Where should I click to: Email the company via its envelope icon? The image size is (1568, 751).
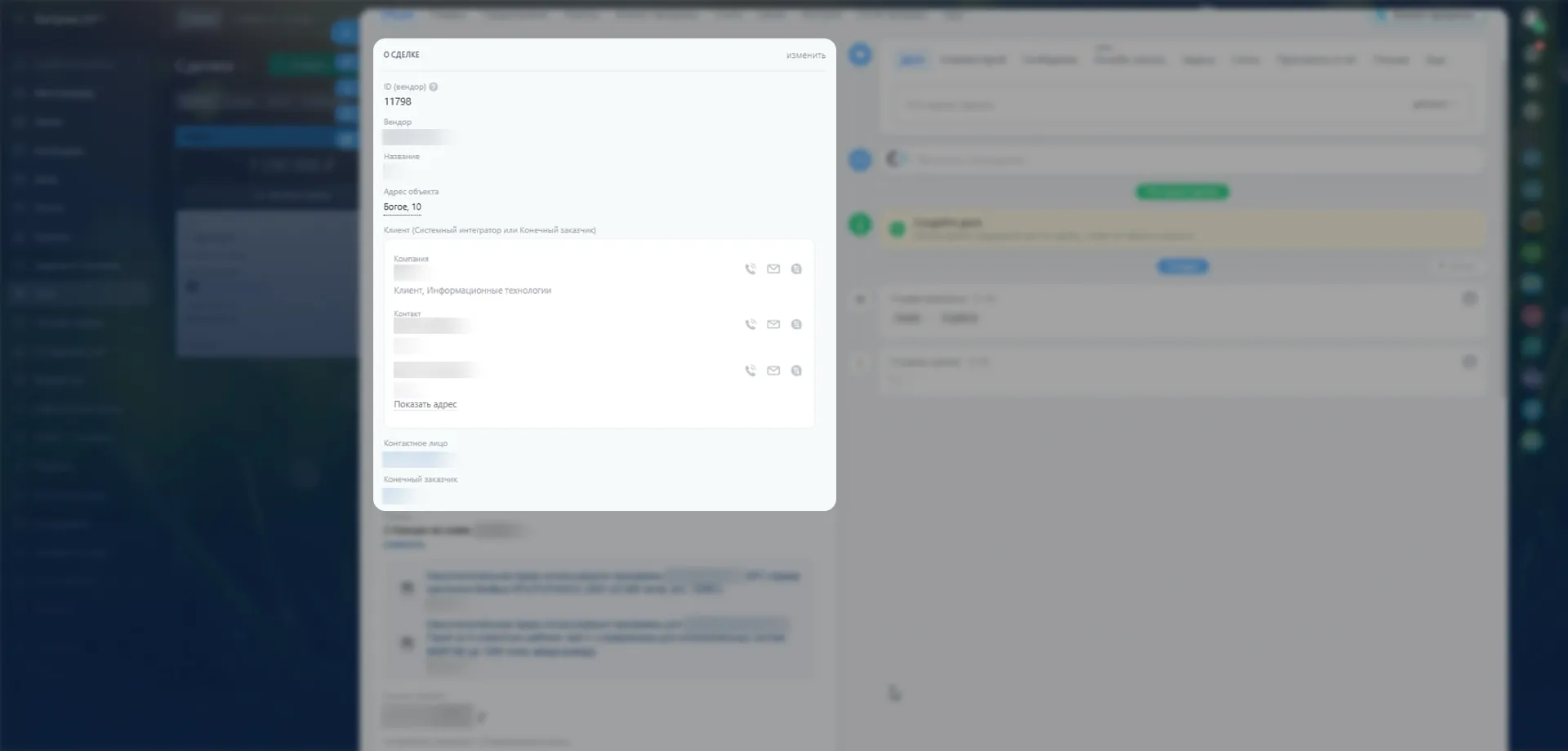click(773, 269)
